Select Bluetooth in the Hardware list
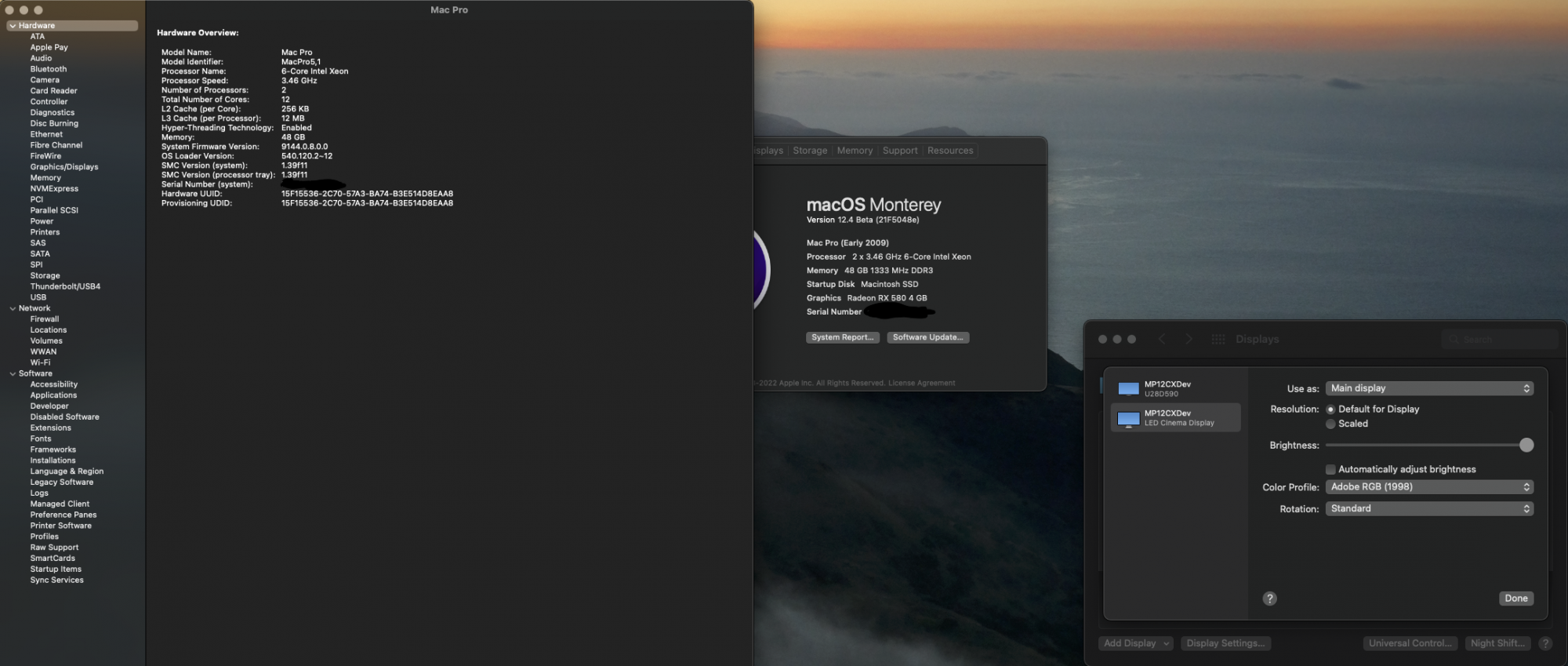 pos(49,69)
